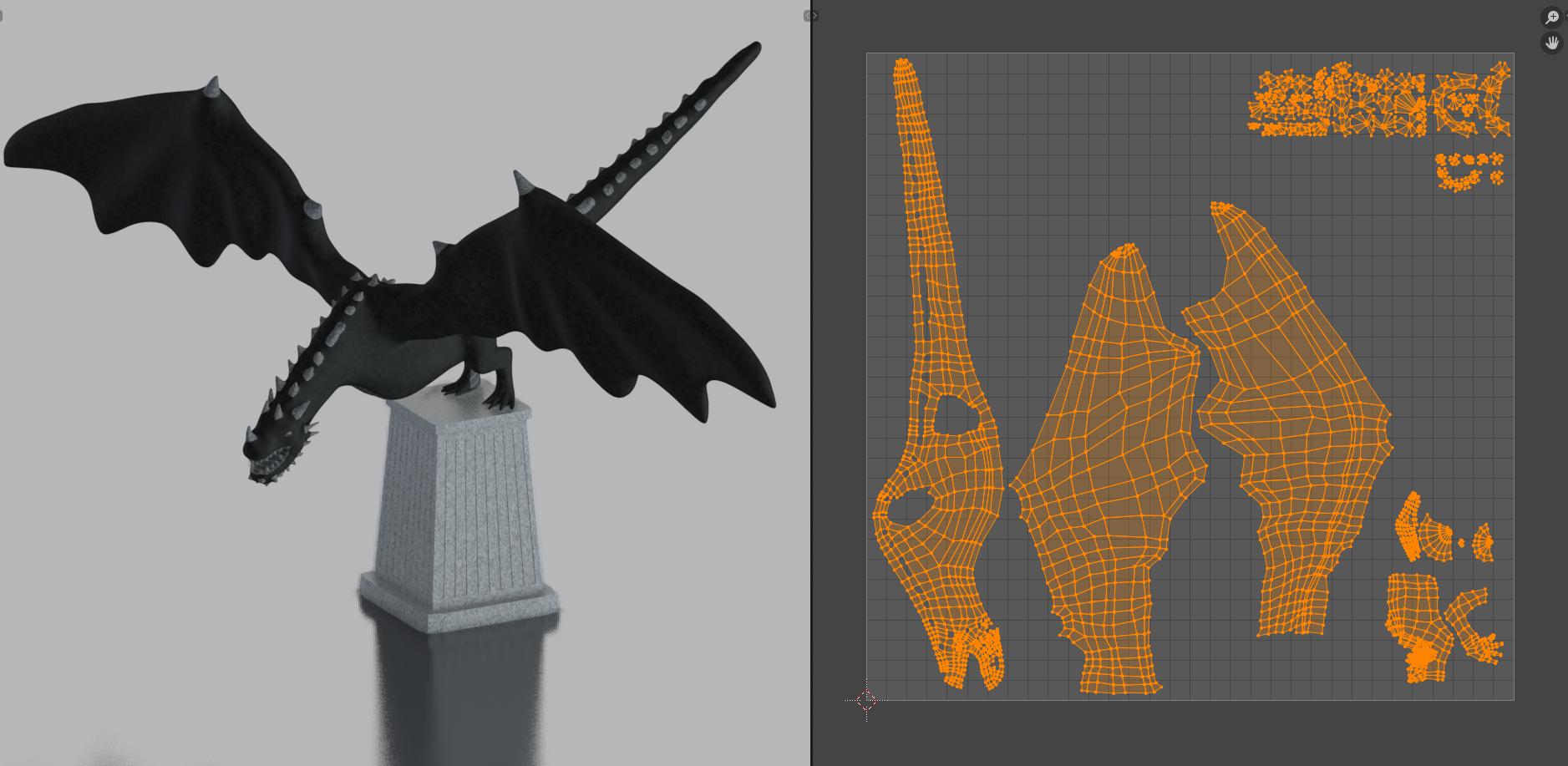Click the pan hand icon in UV editor
This screenshot has height=766, width=1568.
pos(1552,43)
